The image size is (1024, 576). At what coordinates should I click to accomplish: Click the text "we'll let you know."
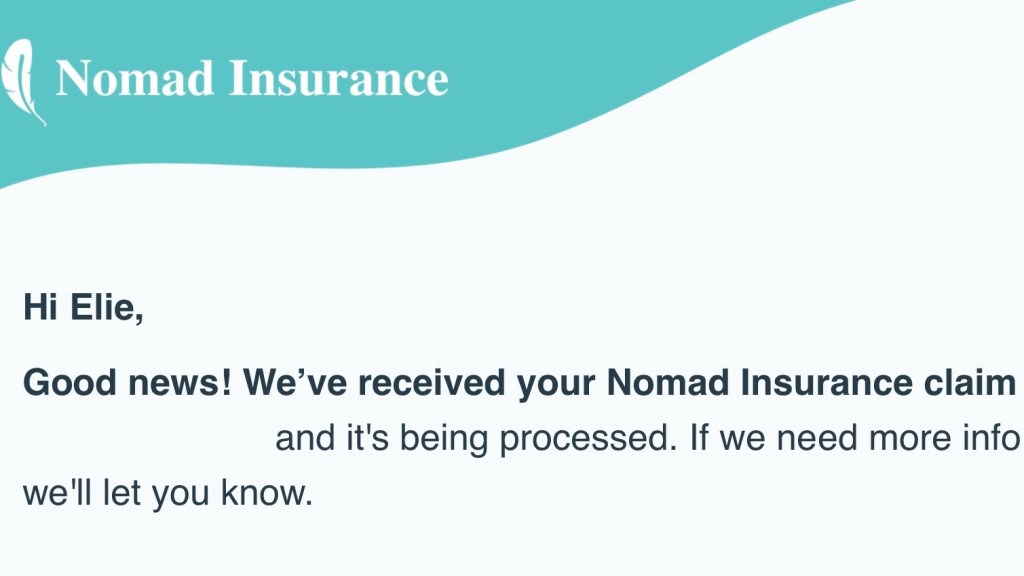[168, 494]
